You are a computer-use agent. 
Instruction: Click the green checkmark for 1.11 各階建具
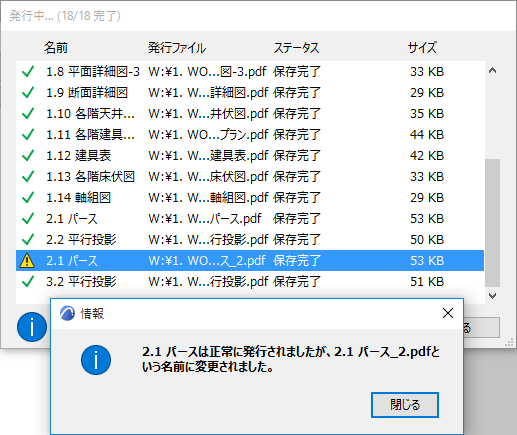[28, 134]
